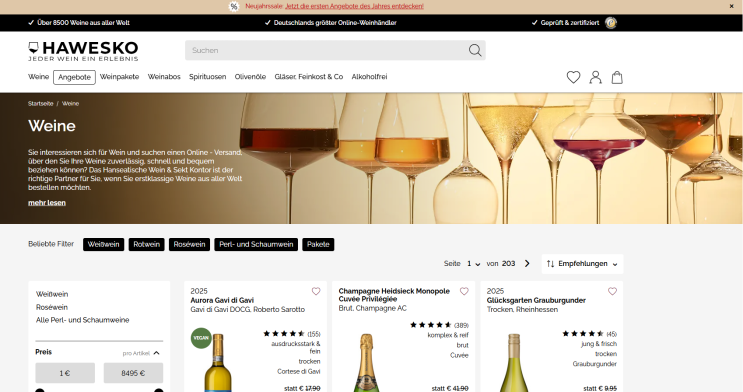
Task: Apply the Roséwein popular filter
Action: [189, 245]
